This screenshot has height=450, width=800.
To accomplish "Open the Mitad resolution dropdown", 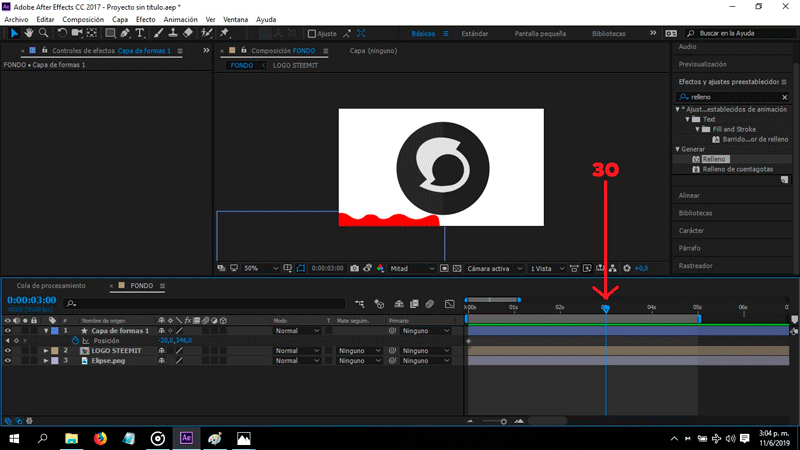I will click(412, 268).
